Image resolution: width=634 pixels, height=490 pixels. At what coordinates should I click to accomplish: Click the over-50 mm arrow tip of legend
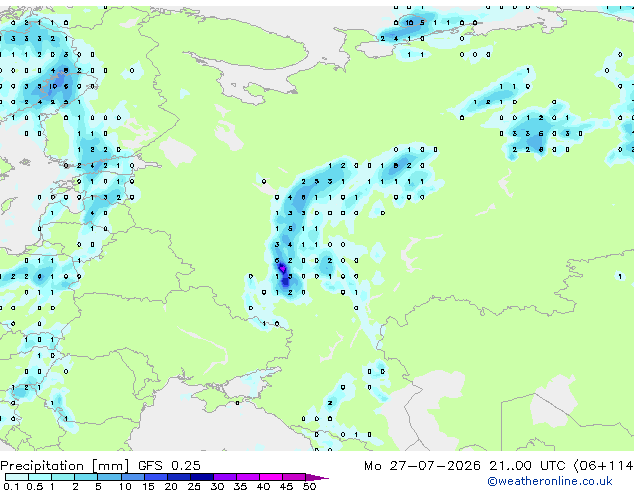point(317,477)
